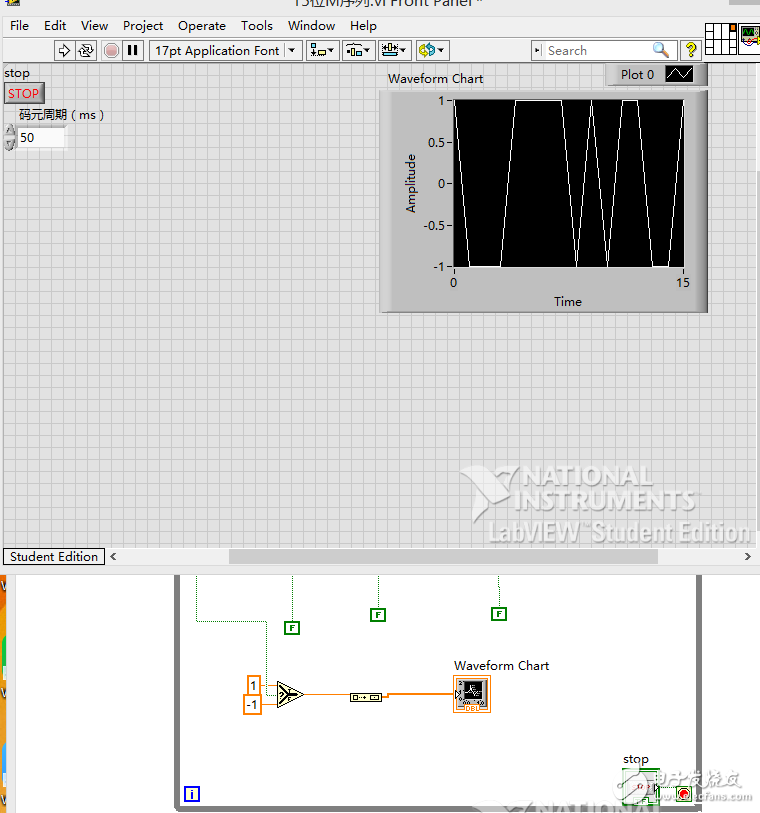The image size is (760, 813).
Task: Click the middle False boolean constant
Action: pyautogui.click(x=378, y=615)
